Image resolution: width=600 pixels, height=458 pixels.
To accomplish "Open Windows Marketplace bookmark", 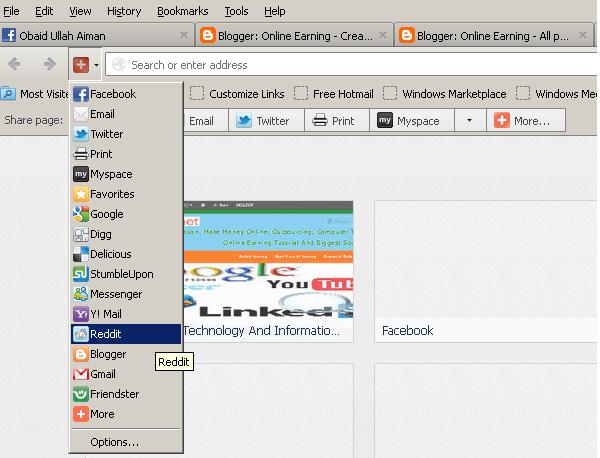I will 445,94.
